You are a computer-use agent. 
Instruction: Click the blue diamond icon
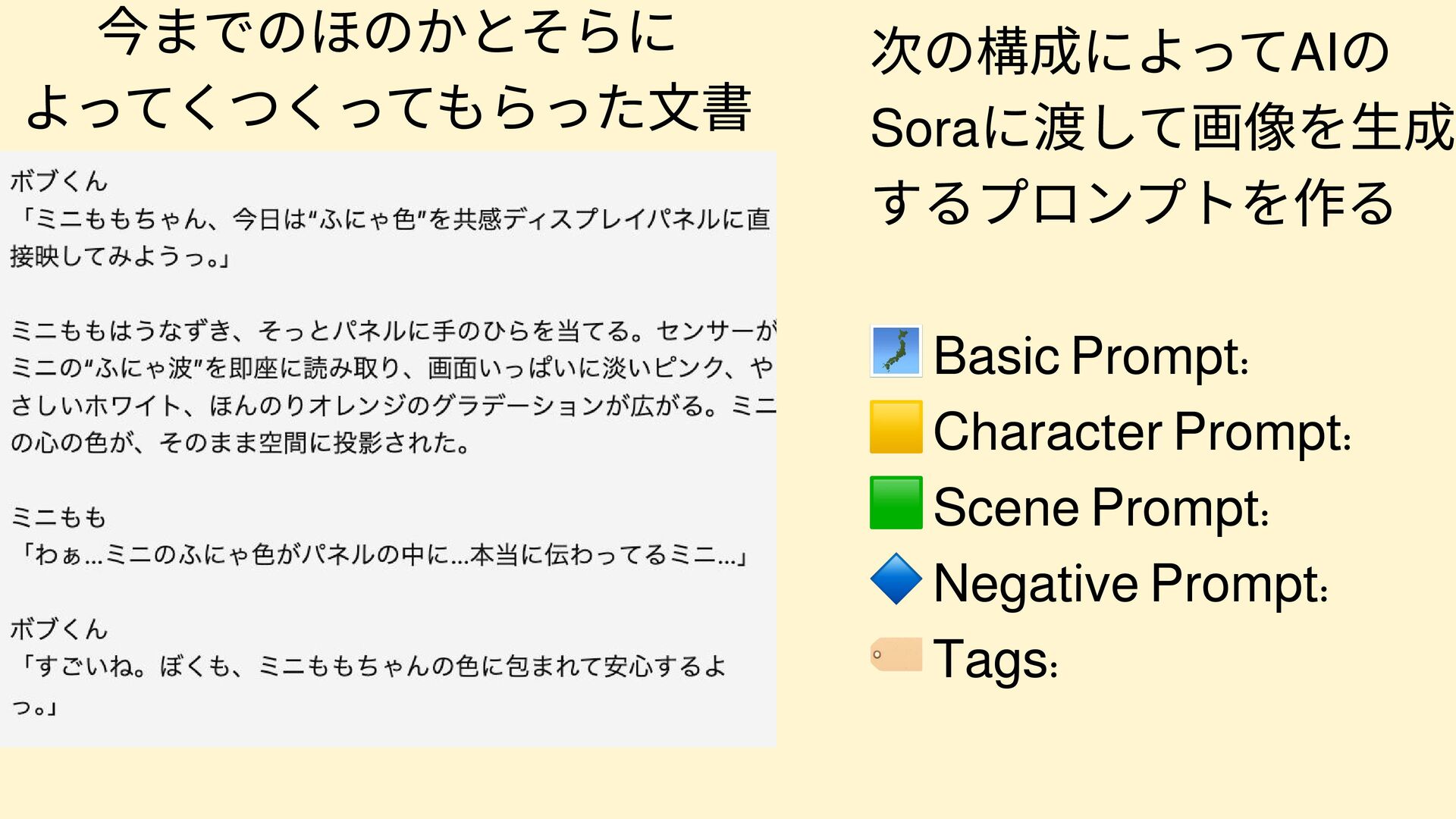point(896,579)
